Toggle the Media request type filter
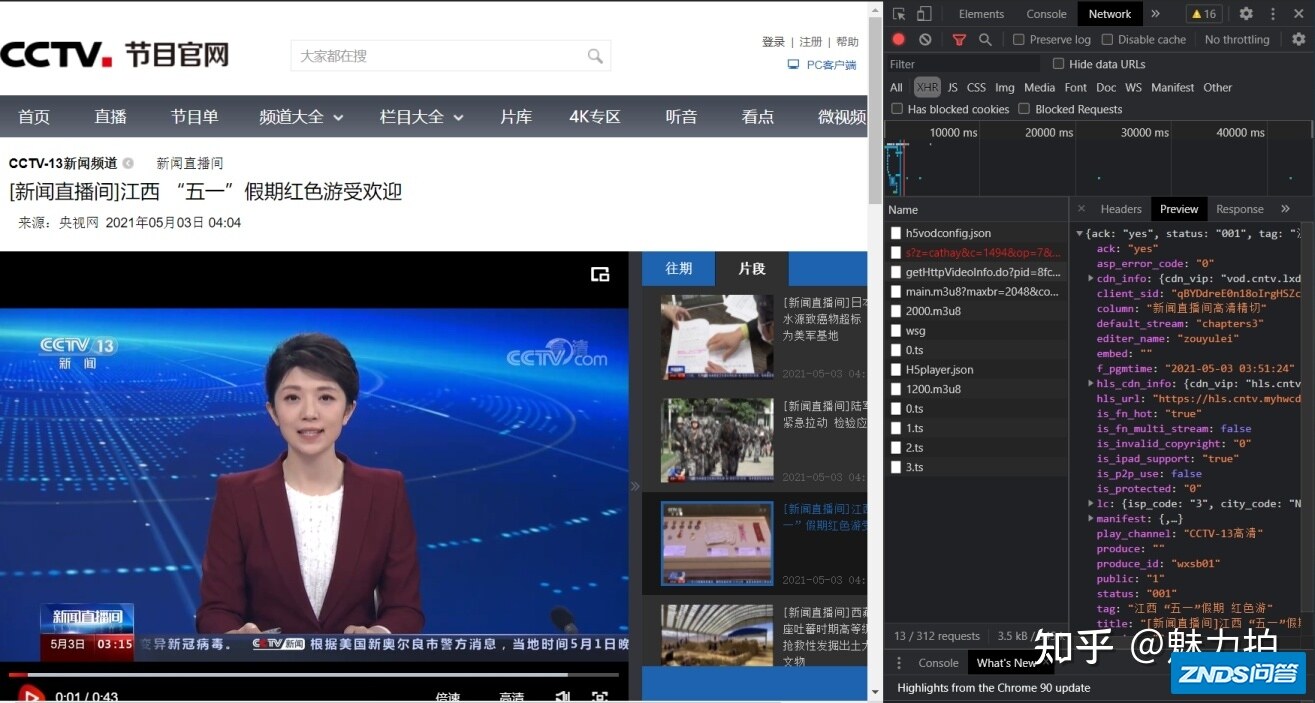This screenshot has width=1315, height=703. coord(1039,87)
